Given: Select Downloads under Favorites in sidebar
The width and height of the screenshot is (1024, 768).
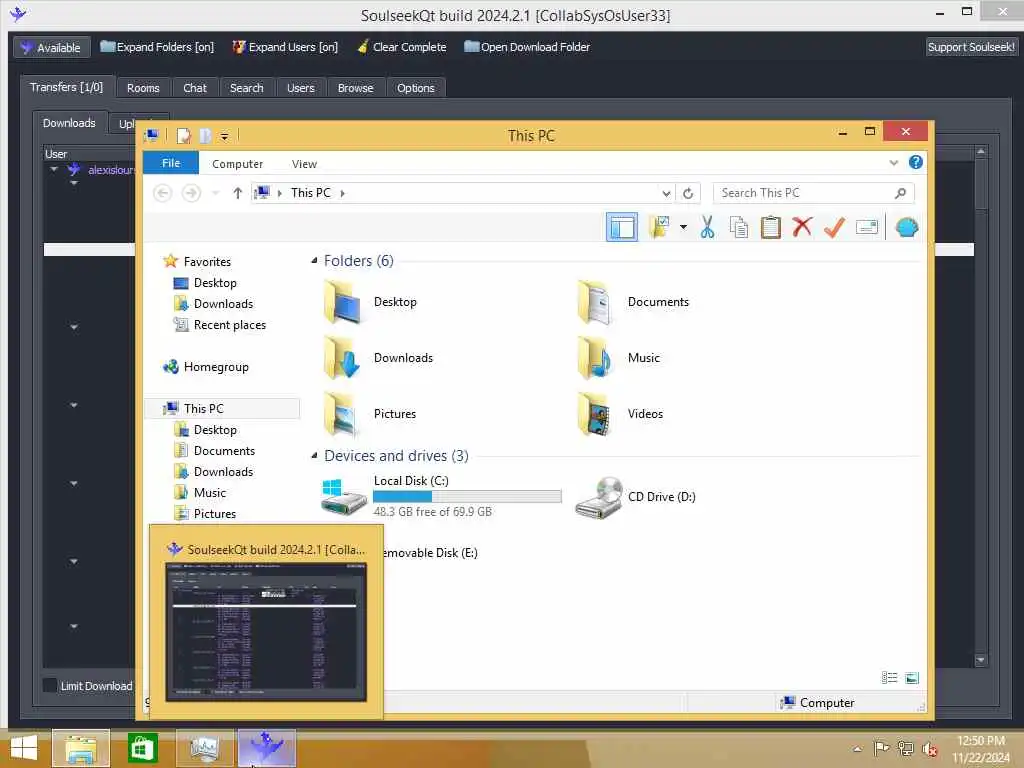Looking at the screenshot, I should (x=214, y=304).
